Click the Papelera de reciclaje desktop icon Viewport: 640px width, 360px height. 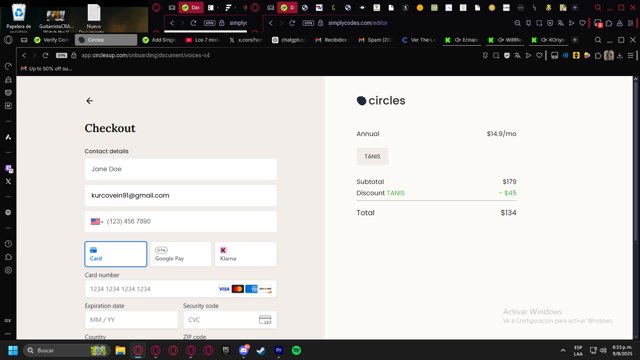click(18, 17)
